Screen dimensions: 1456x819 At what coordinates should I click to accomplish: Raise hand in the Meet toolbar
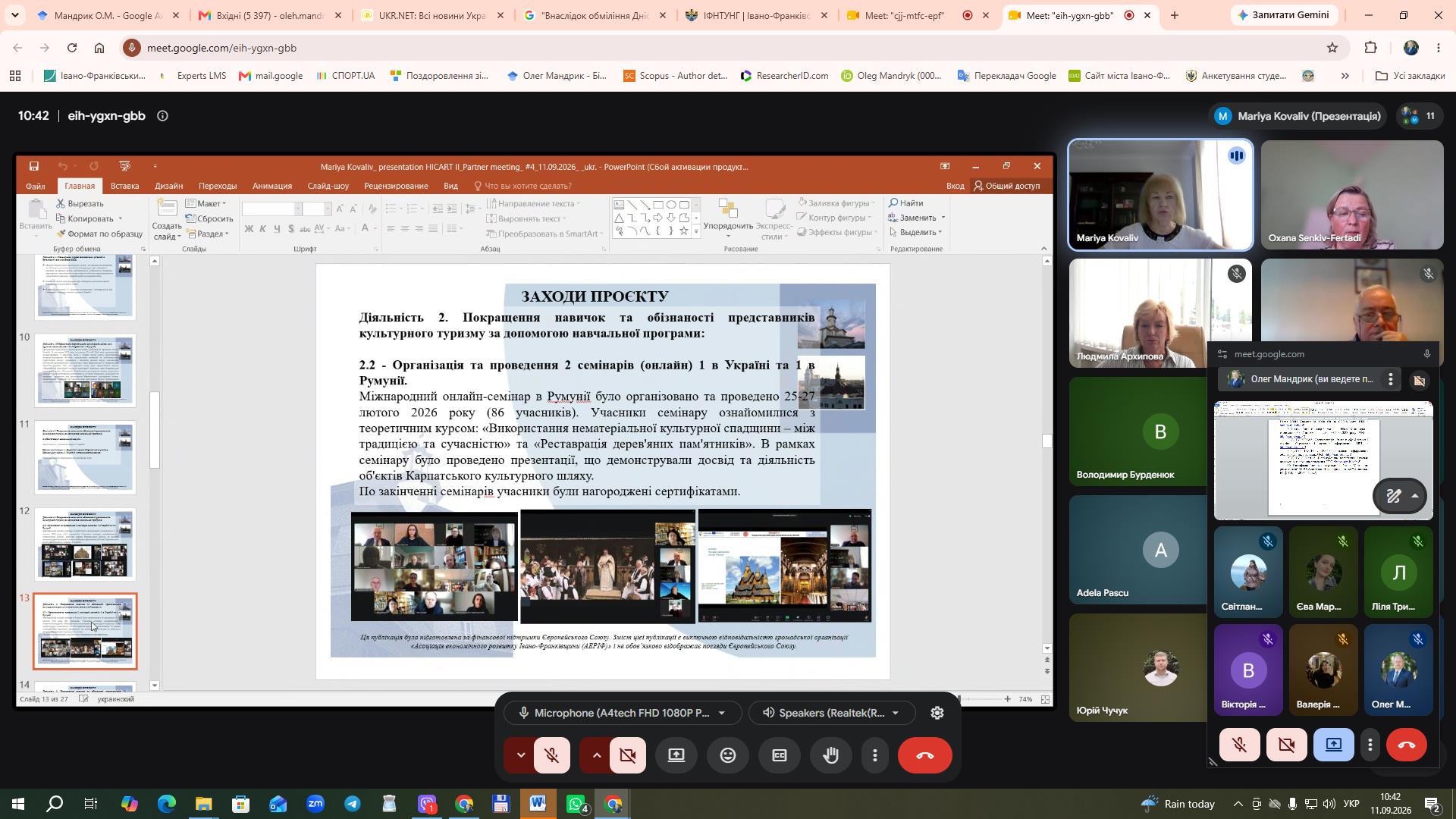[x=831, y=755]
